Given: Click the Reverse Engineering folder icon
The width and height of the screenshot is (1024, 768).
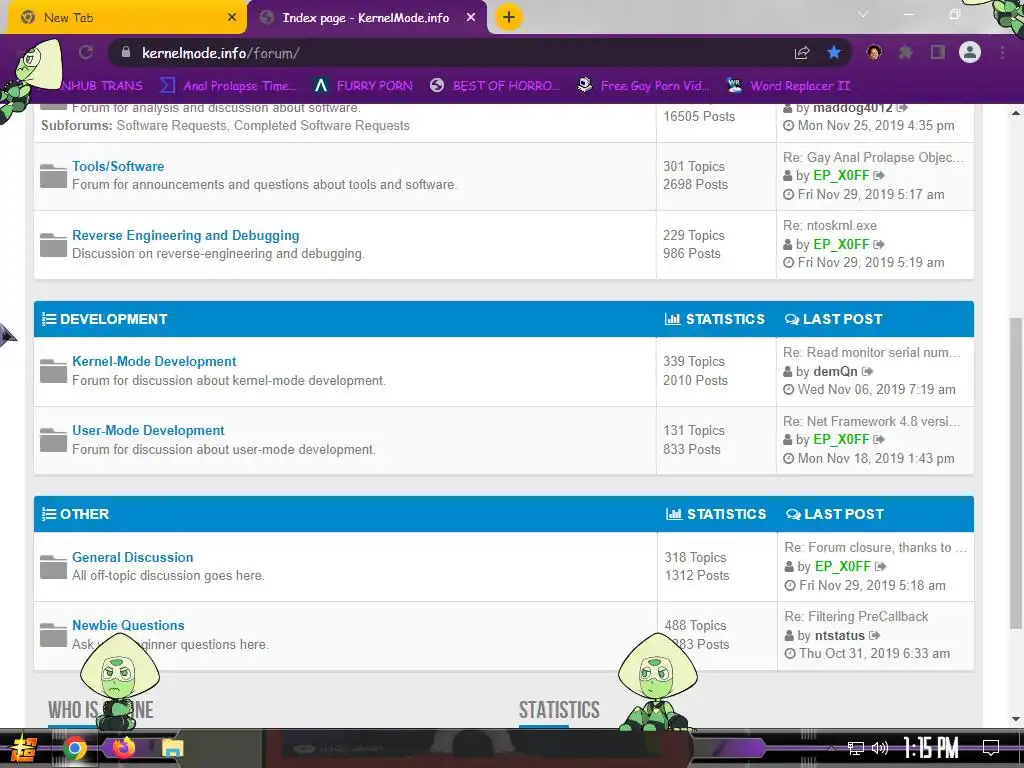Looking at the screenshot, I should (53, 244).
